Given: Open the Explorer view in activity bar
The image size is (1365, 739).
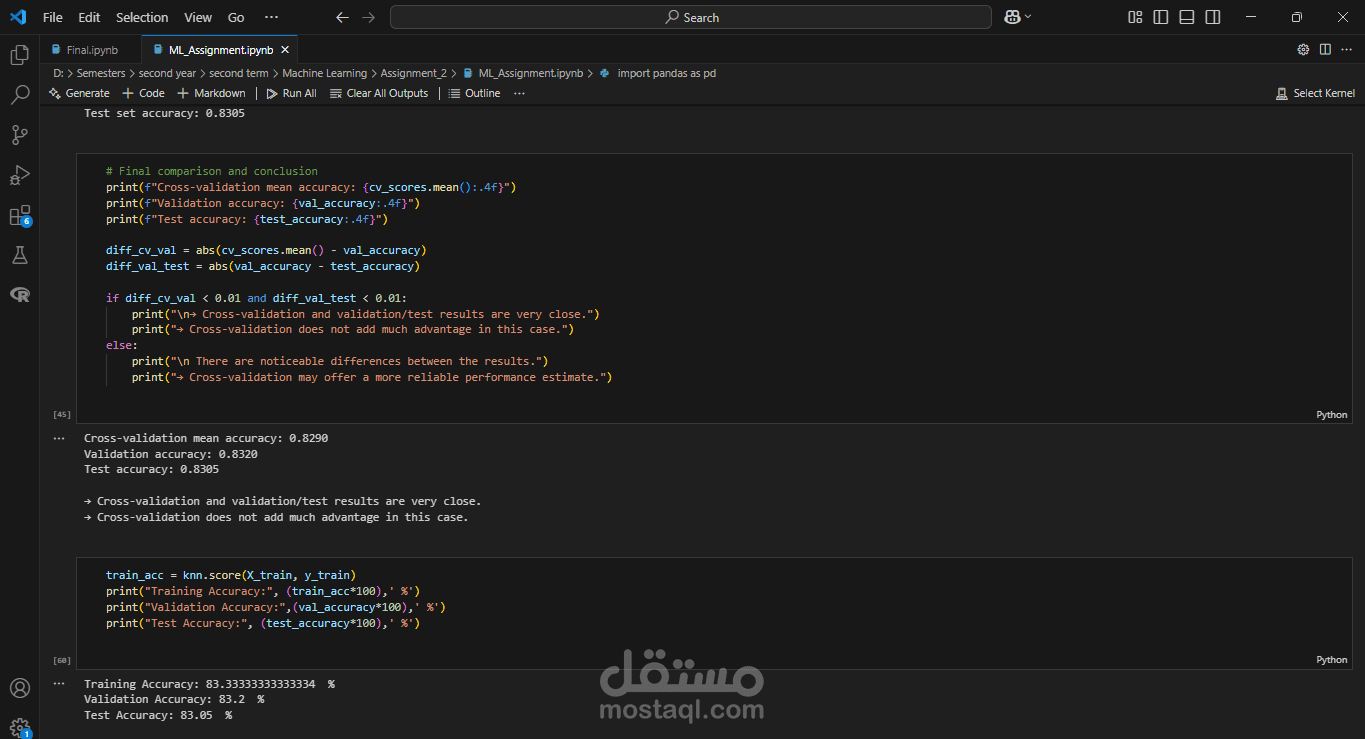Looking at the screenshot, I should pos(19,54).
